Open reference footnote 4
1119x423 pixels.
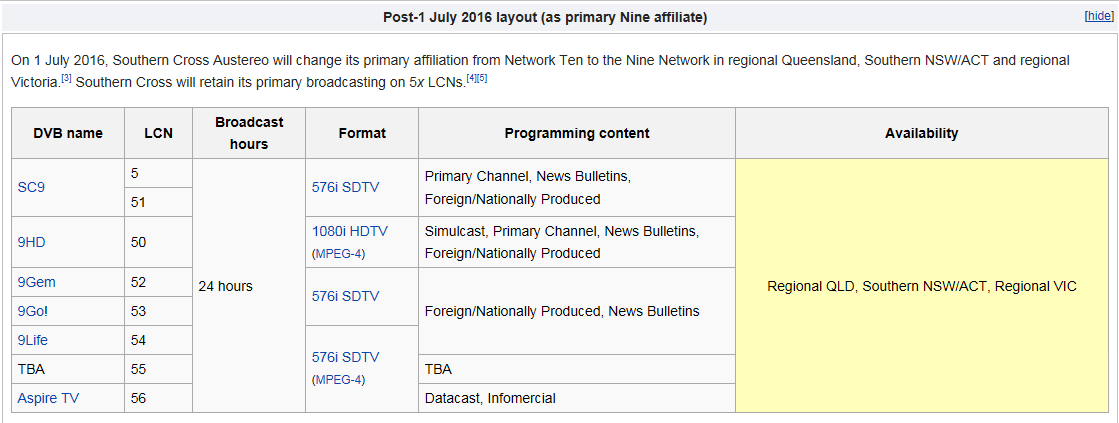pos(471,77)
